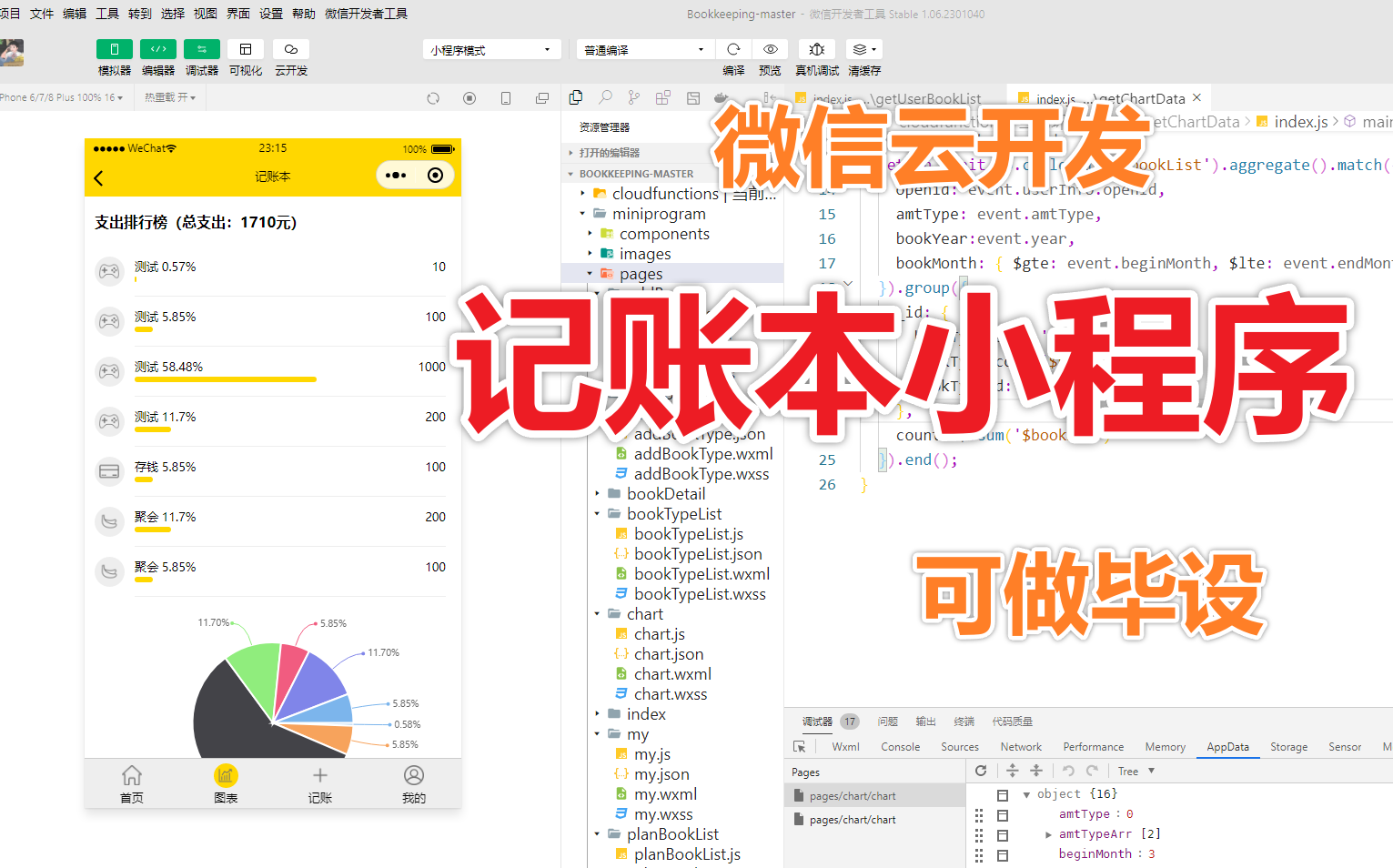The height and width of the screenshot is (868, 1393).
Task: Open the search sidebar icon
Action: tap(605, 97)
